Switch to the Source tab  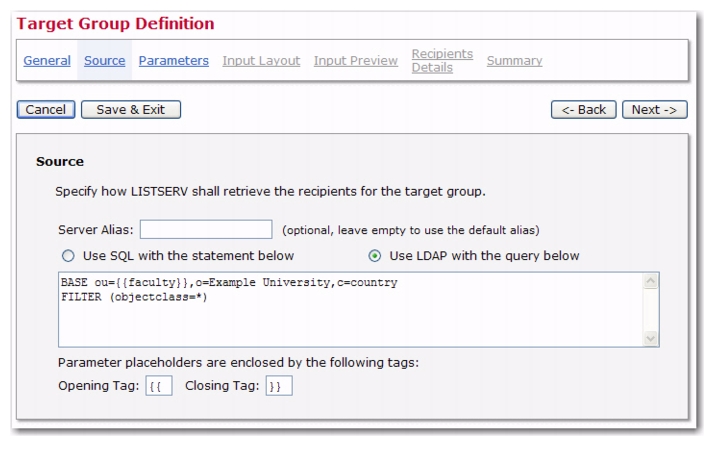(104, 61)
